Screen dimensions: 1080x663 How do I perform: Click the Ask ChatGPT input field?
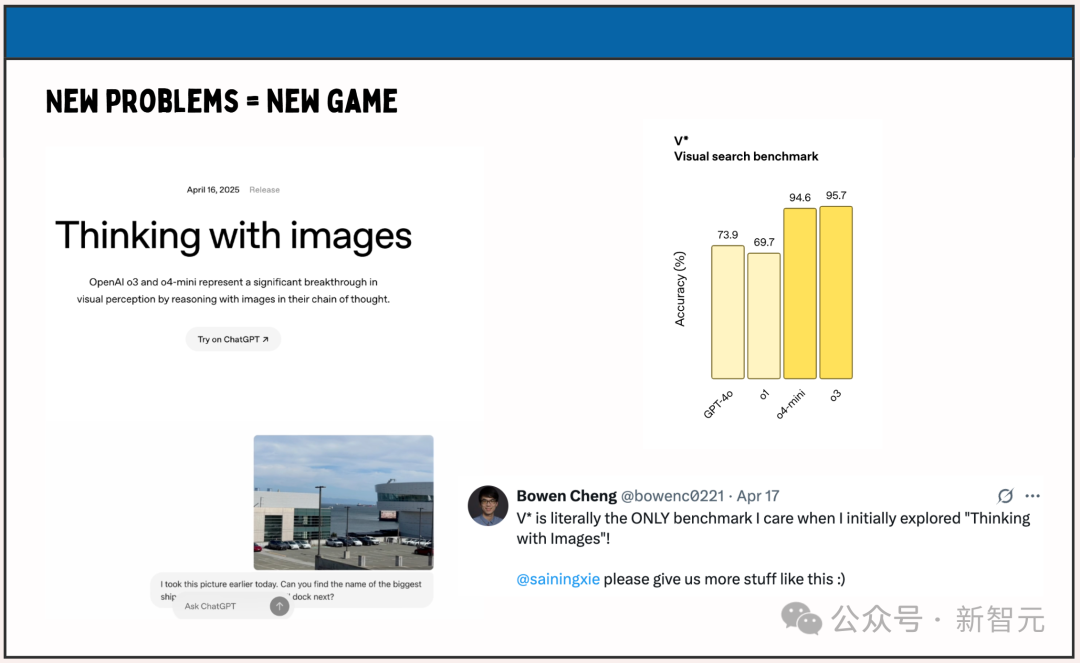point(233,606)
